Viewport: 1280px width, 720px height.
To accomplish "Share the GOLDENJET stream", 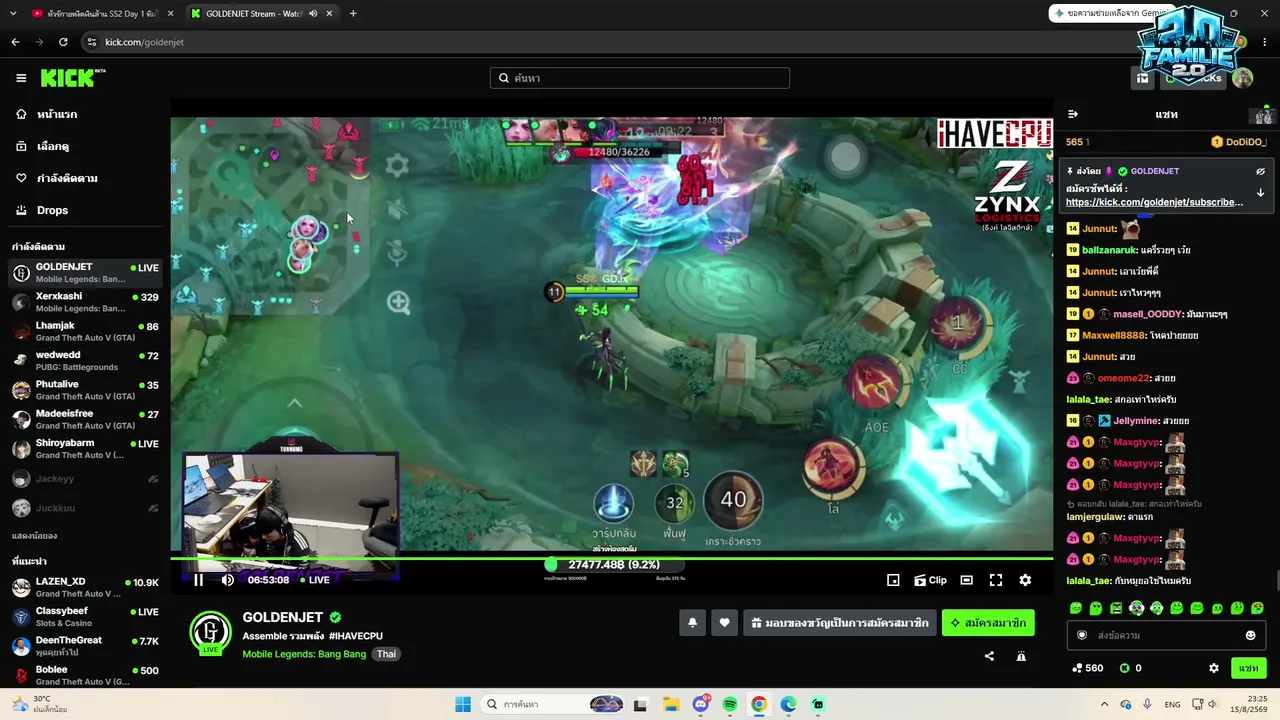I will 989,656.
